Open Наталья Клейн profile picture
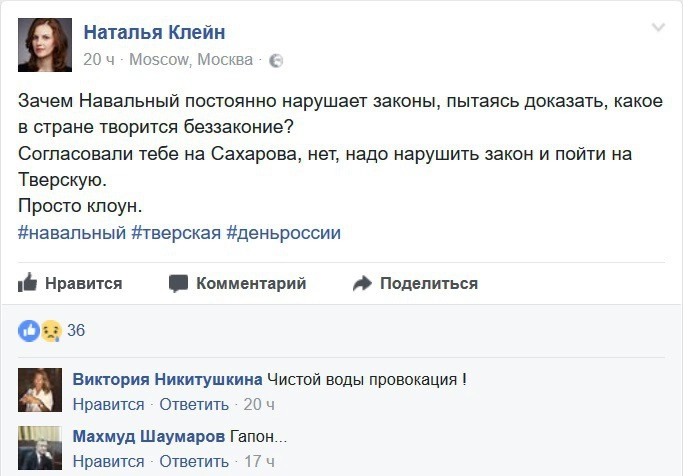This screenshot has width=683, height=476. coord(44,45)
